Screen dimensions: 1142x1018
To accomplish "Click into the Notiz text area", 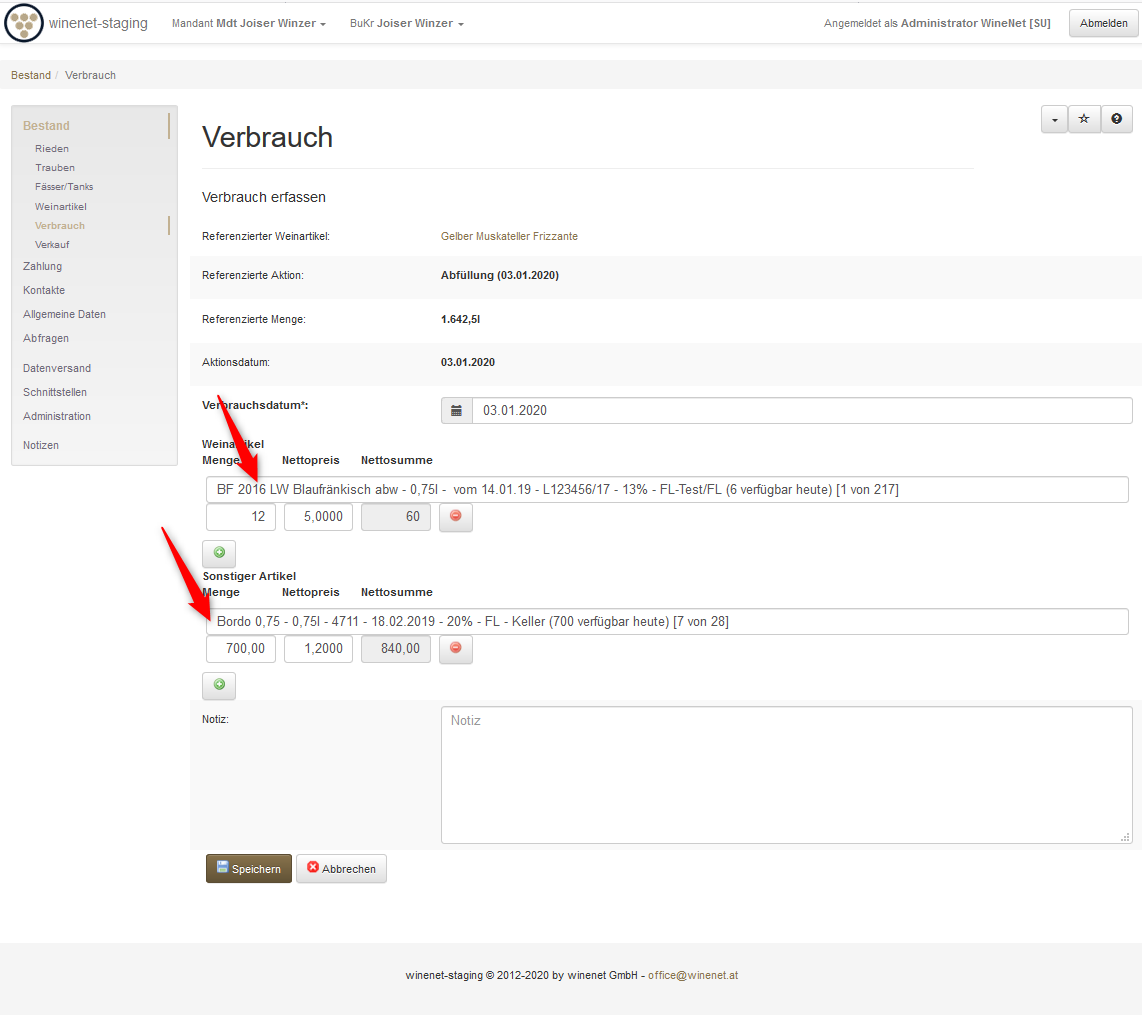I will 786,775.
